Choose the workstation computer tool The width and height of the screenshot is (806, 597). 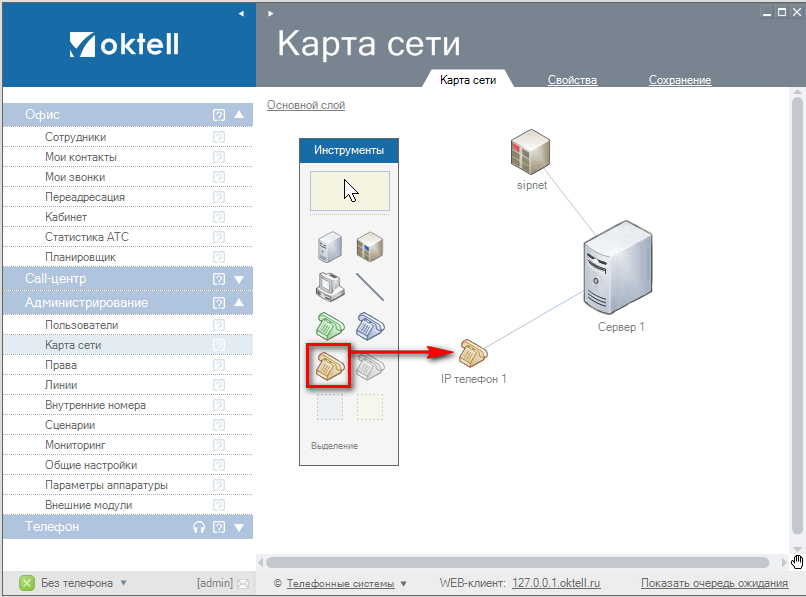click(x=329, y=286)
